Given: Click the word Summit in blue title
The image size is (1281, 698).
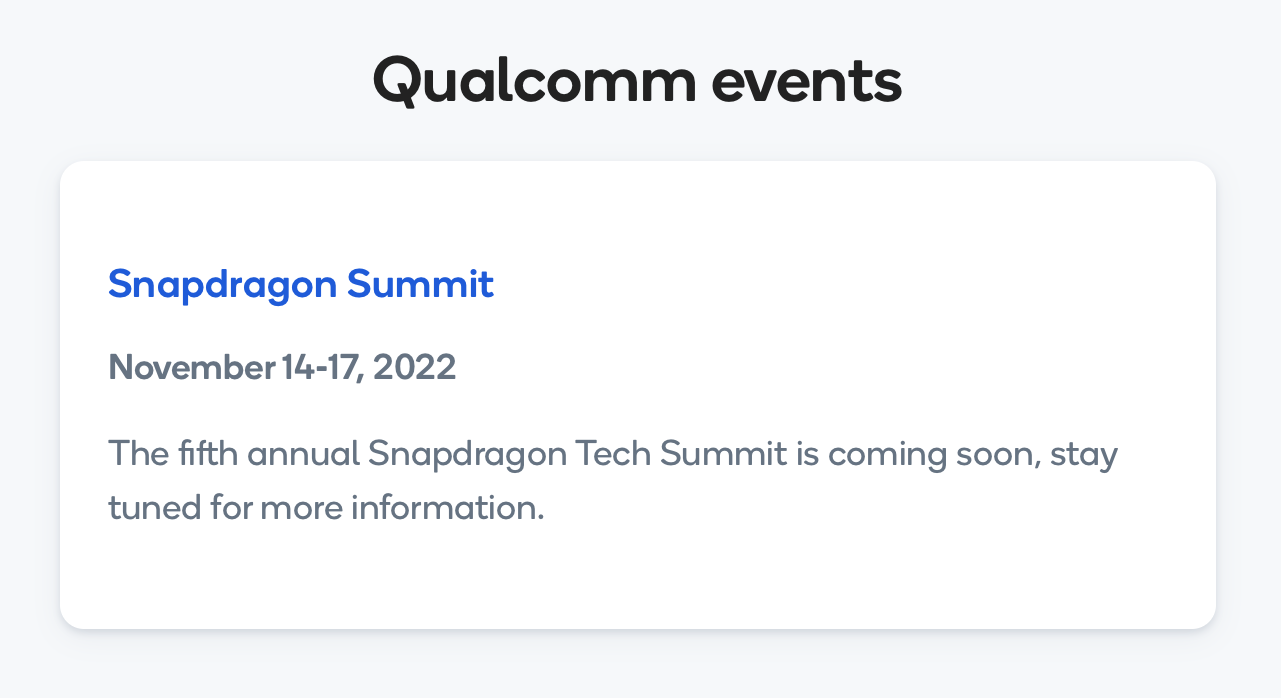Looking at the screenshot, I should [x=420, y=284].
